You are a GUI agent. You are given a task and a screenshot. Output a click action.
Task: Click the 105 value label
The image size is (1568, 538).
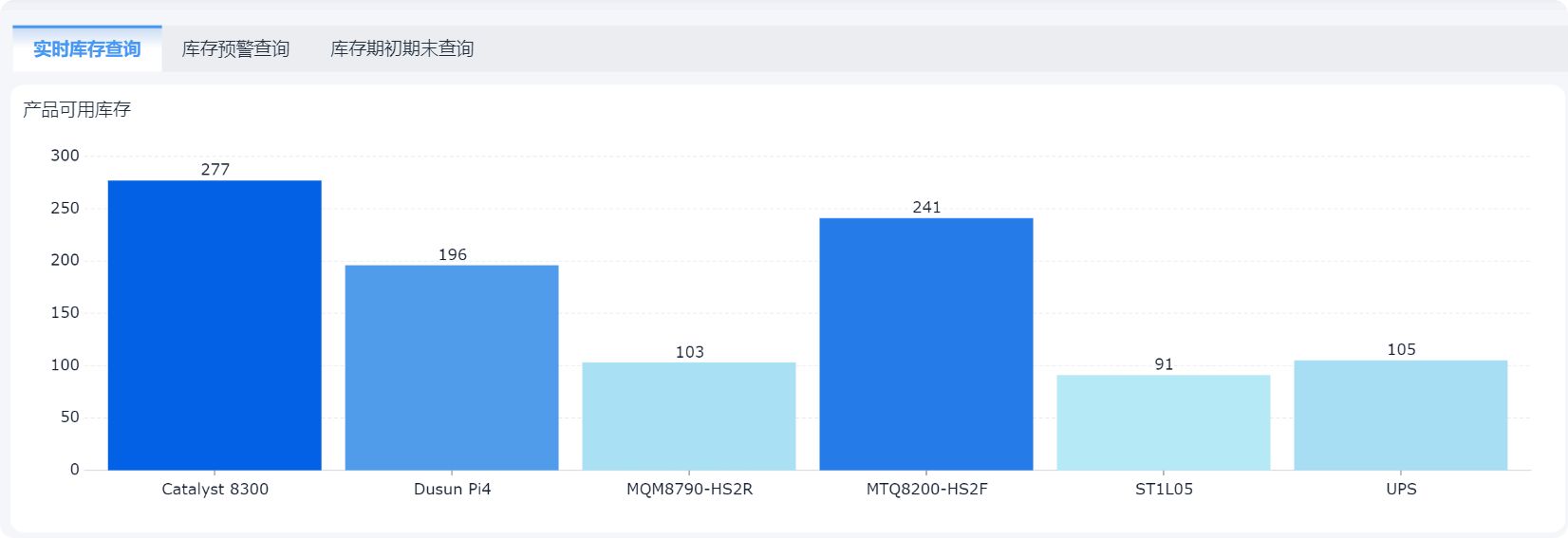pos(1401,350)
